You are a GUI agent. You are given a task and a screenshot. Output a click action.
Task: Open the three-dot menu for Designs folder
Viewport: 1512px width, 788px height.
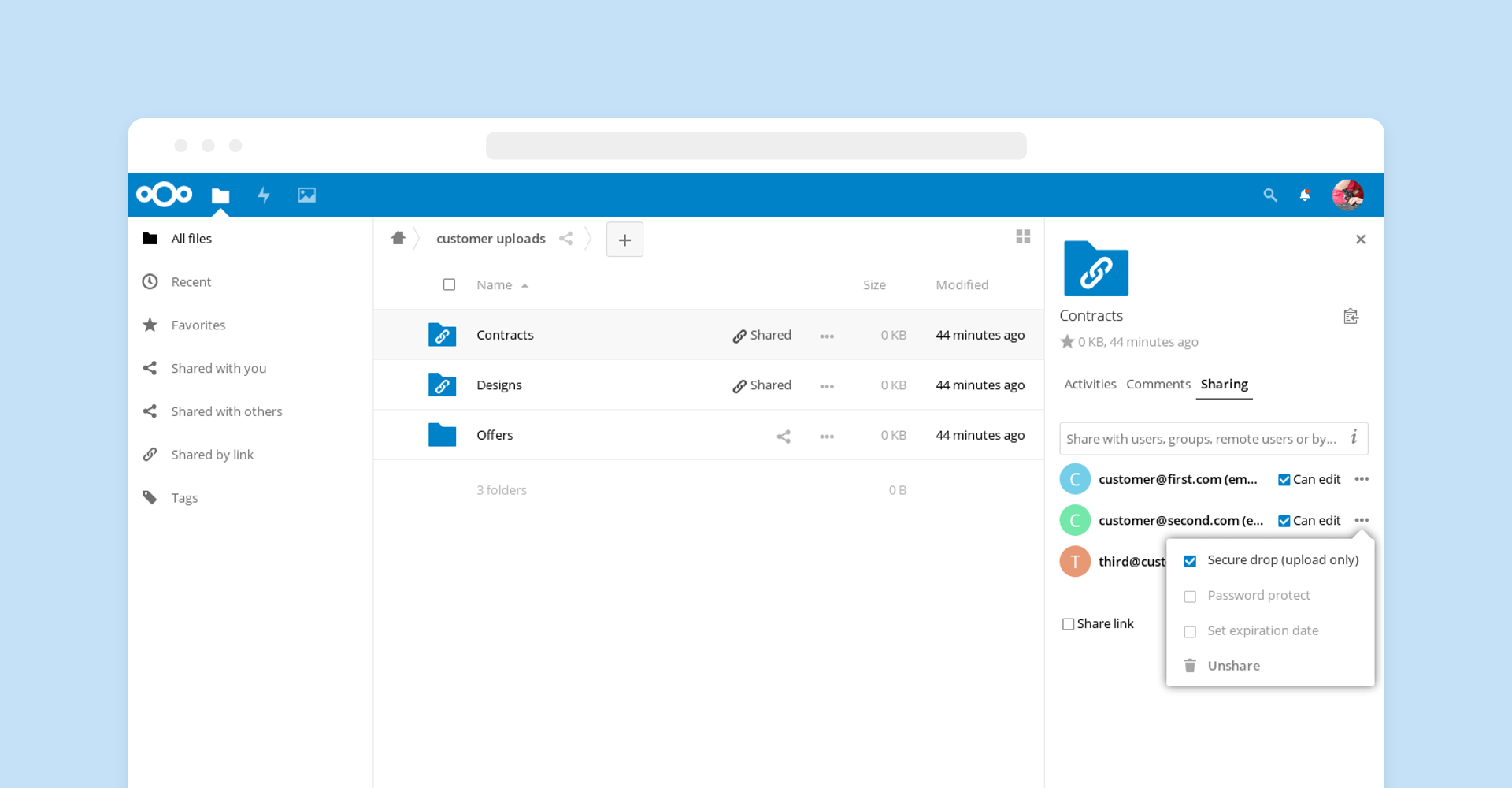[x=826, y=386]
